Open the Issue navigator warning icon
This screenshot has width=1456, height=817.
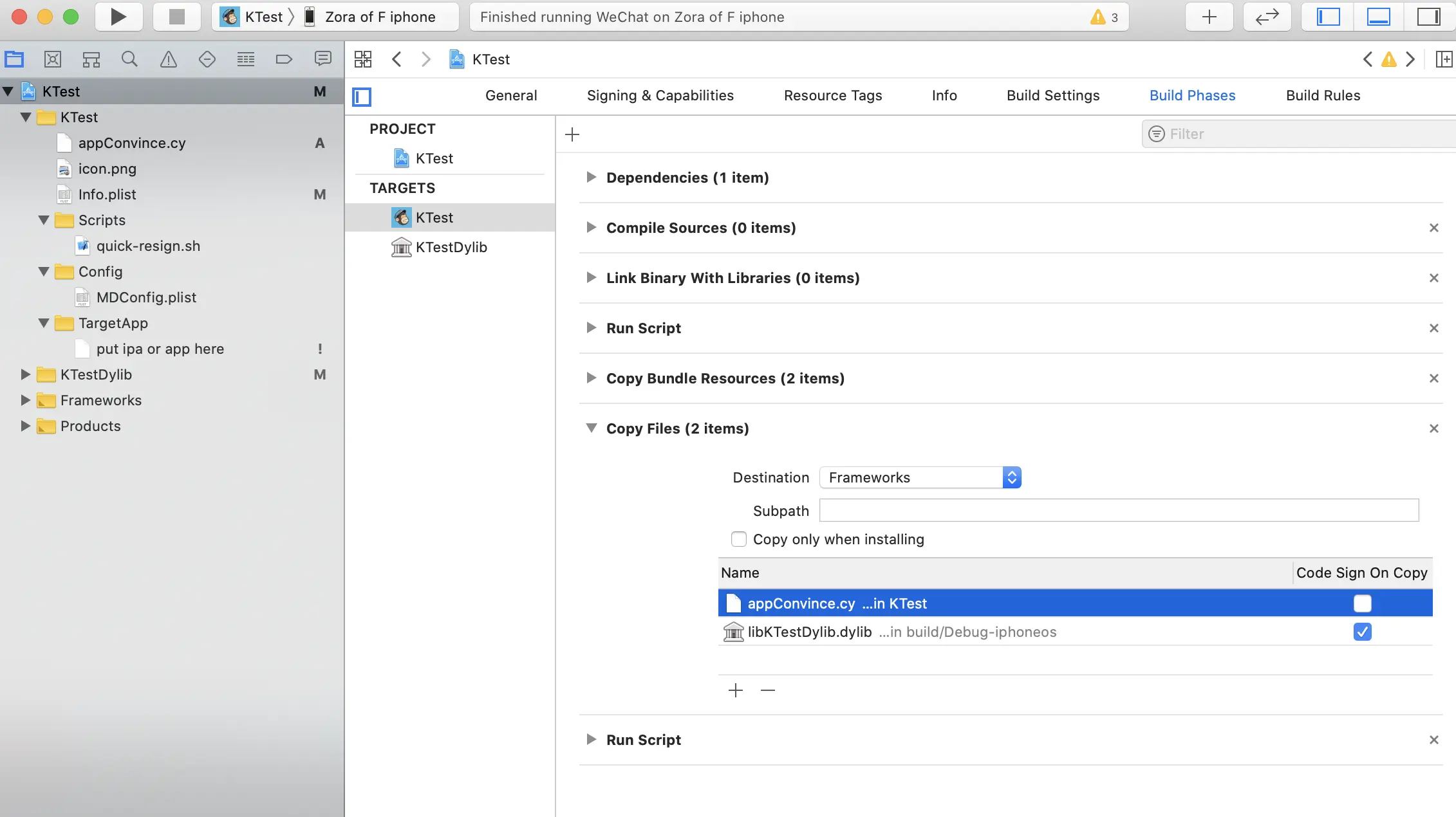click(168, 59)
